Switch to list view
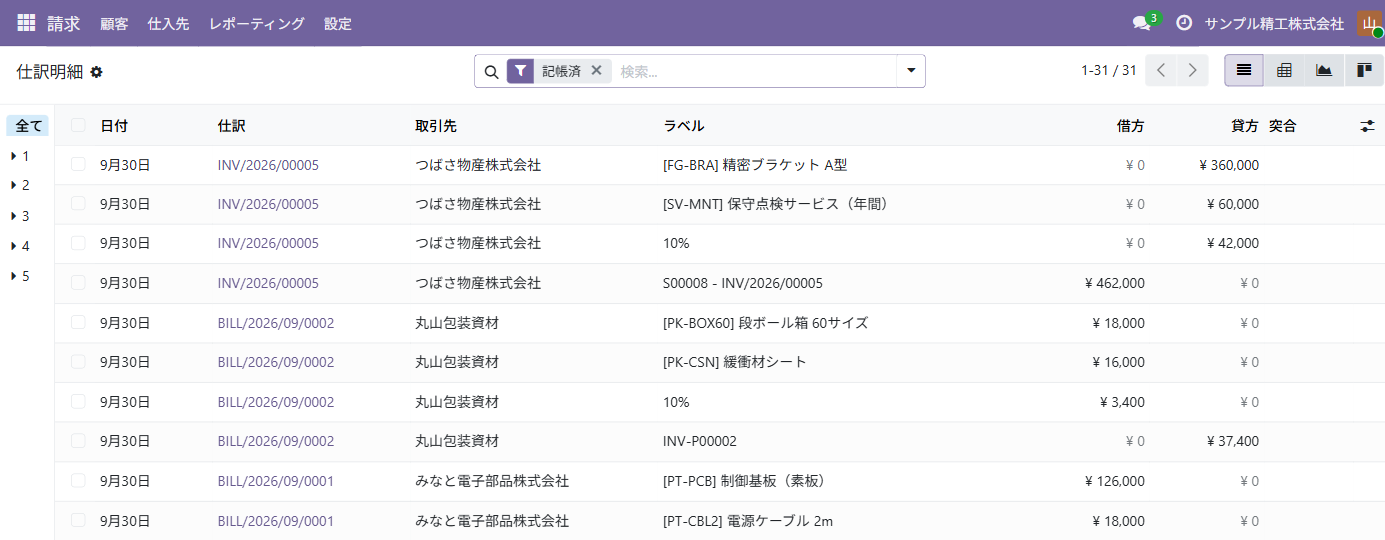1385x540 pixels. pos(1244,70)
